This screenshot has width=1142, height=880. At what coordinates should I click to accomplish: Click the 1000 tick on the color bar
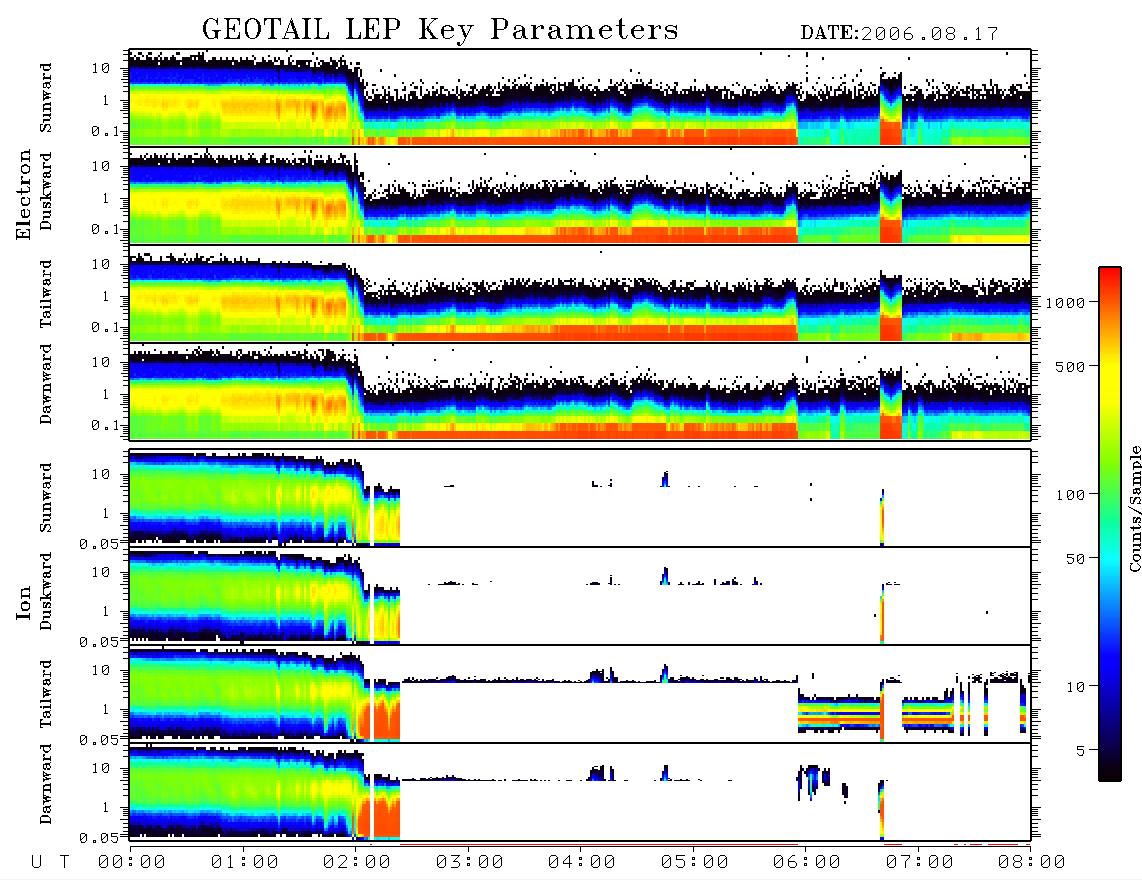point(1066,302)
